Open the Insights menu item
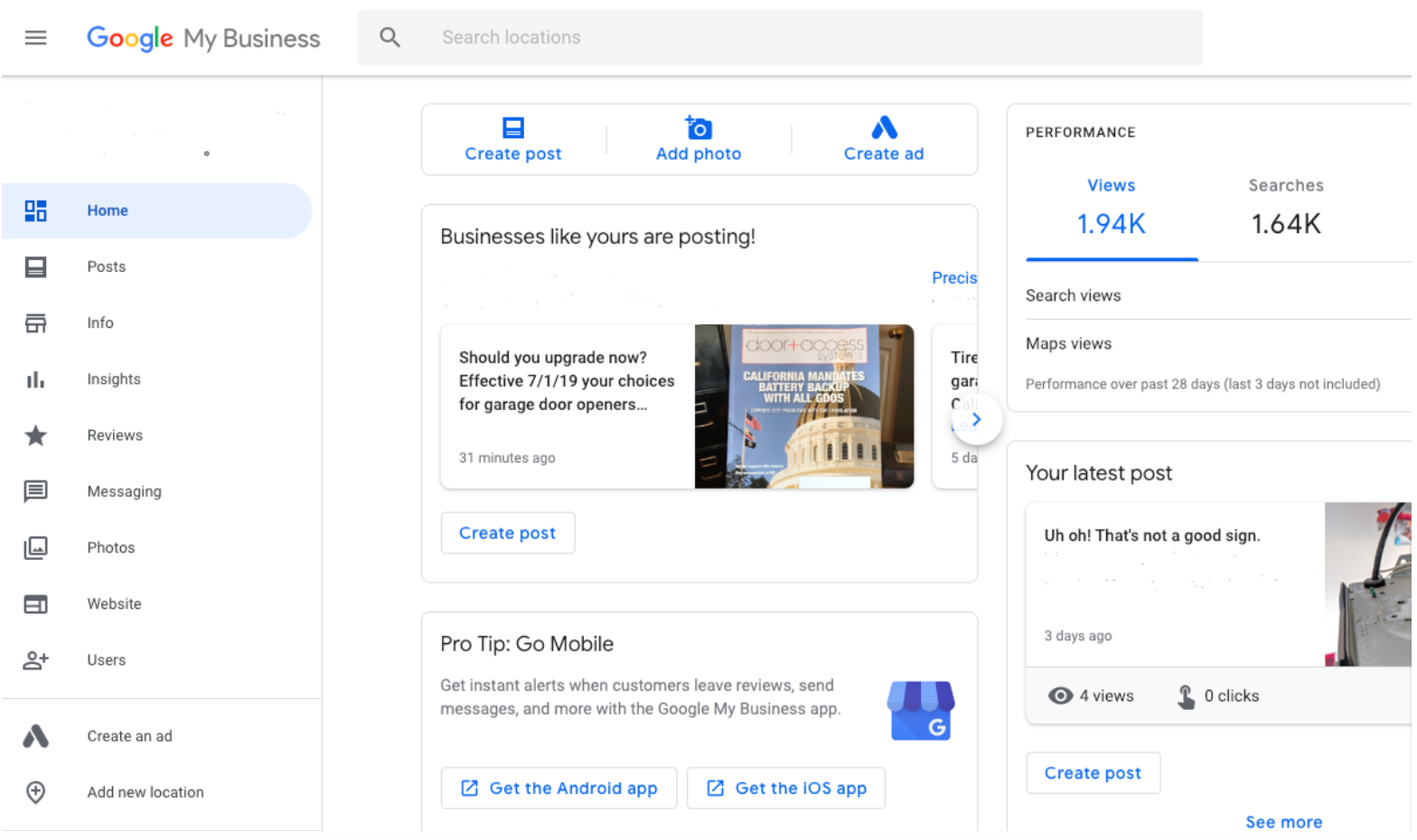 point(157,379)
